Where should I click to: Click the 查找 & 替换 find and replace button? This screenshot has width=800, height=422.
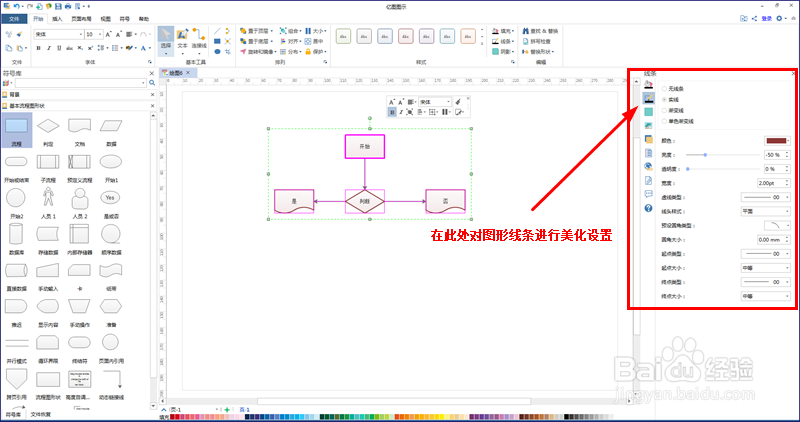[540, 31]
